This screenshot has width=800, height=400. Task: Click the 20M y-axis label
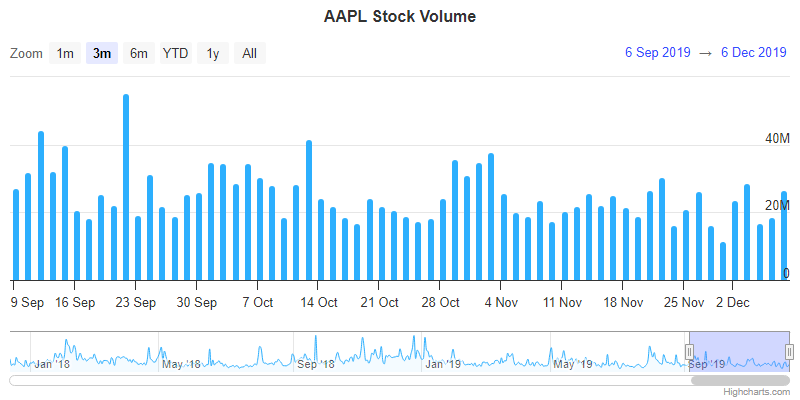777,206
